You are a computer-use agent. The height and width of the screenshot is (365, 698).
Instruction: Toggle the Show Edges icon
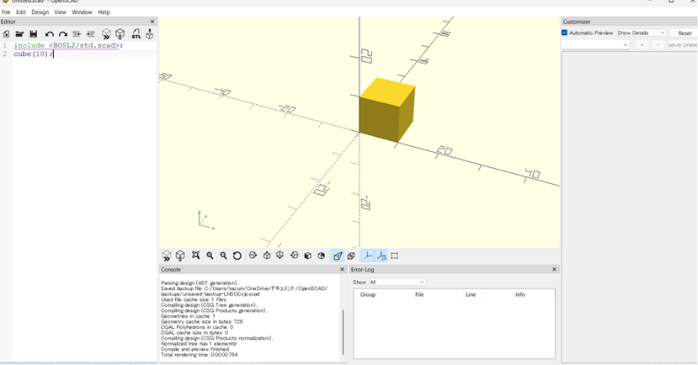click(x=394, y=256)
